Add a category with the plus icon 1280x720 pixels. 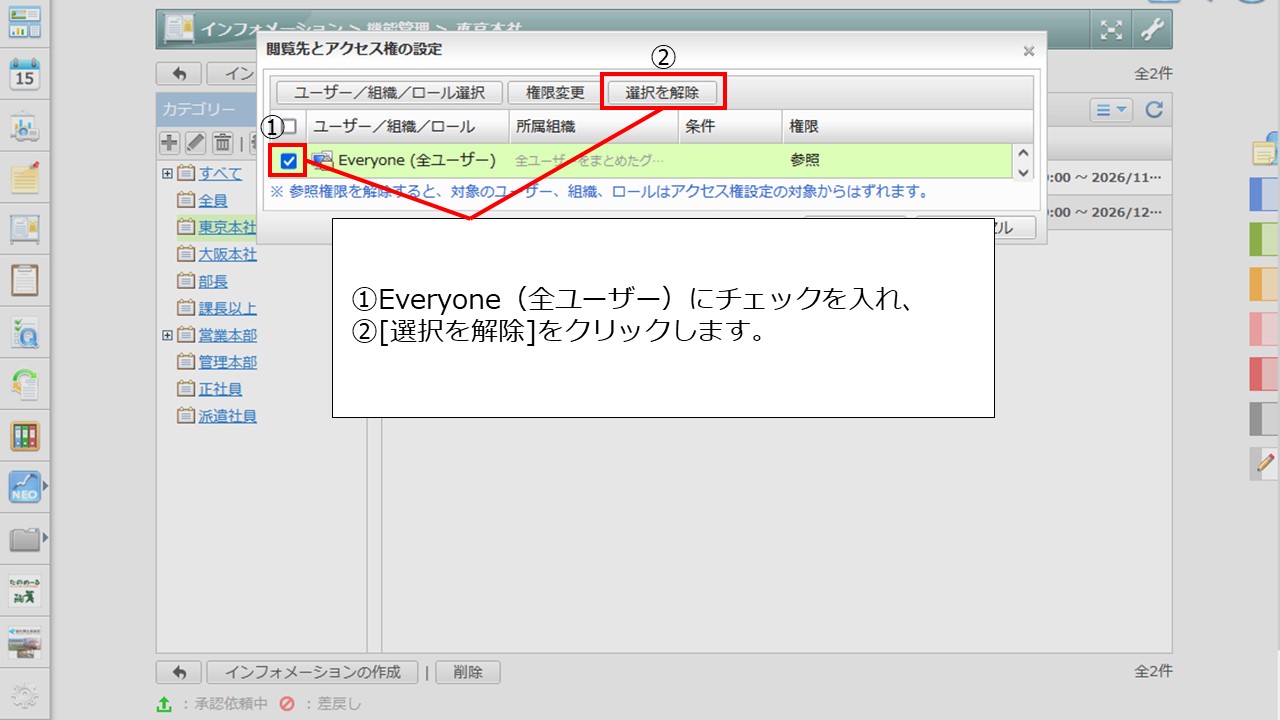click(x=170, y=143)
